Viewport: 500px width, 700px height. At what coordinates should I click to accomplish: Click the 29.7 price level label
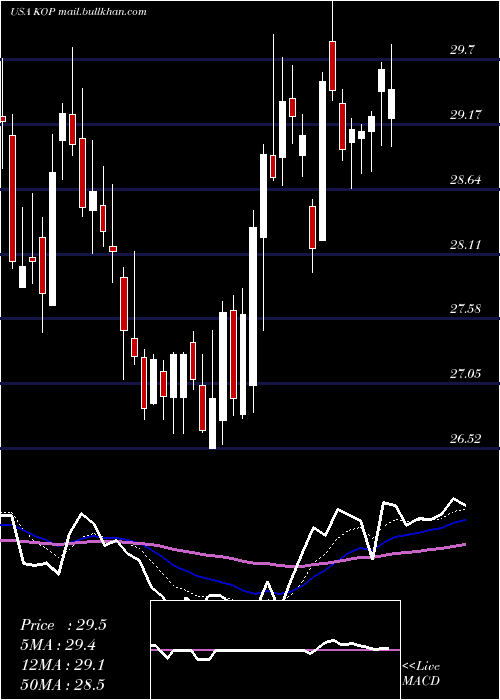click(x=462, y=50)
